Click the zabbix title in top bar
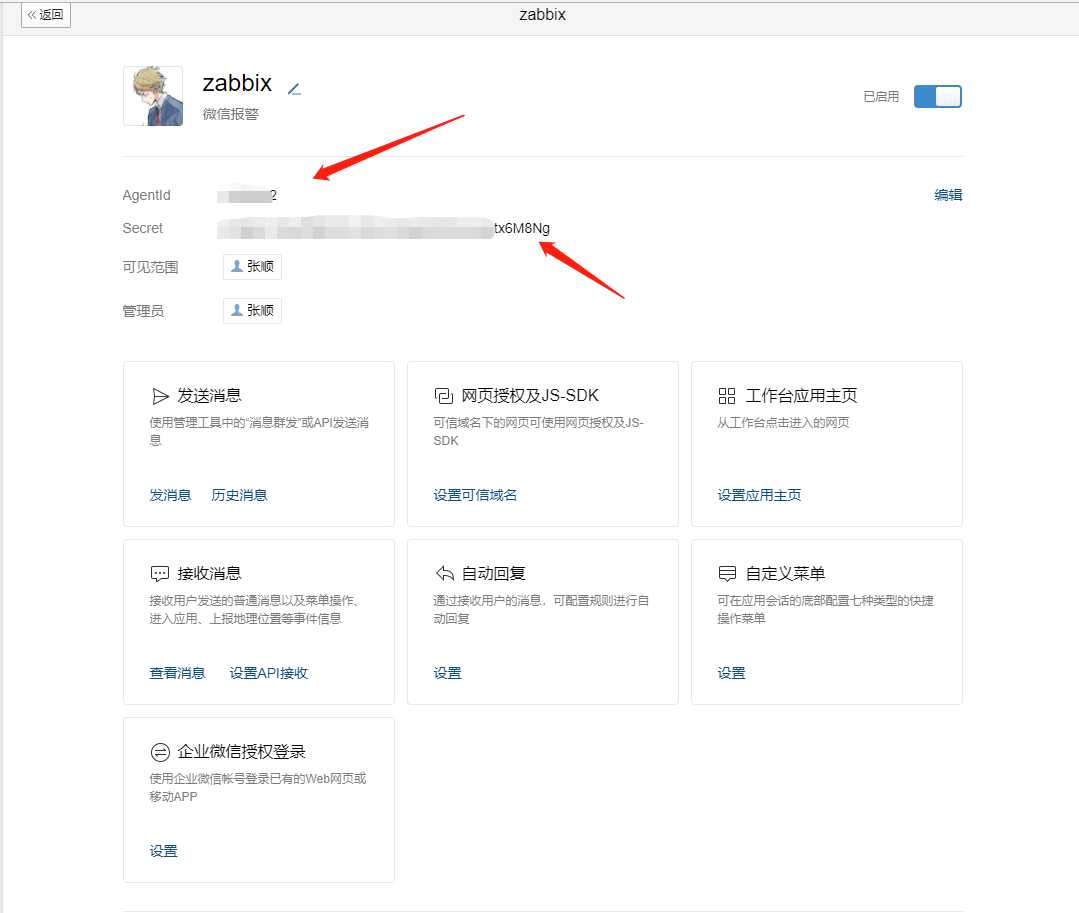1079x913 pixels. pos(542,14)
